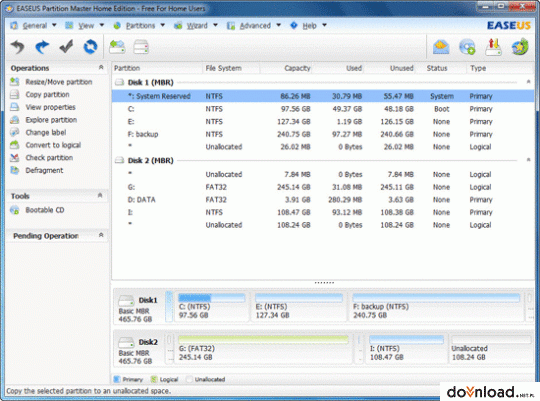Select C: (NTFS) block in Disk1 map
This screenshot has width=540, height=401.
tap(211, 307)
